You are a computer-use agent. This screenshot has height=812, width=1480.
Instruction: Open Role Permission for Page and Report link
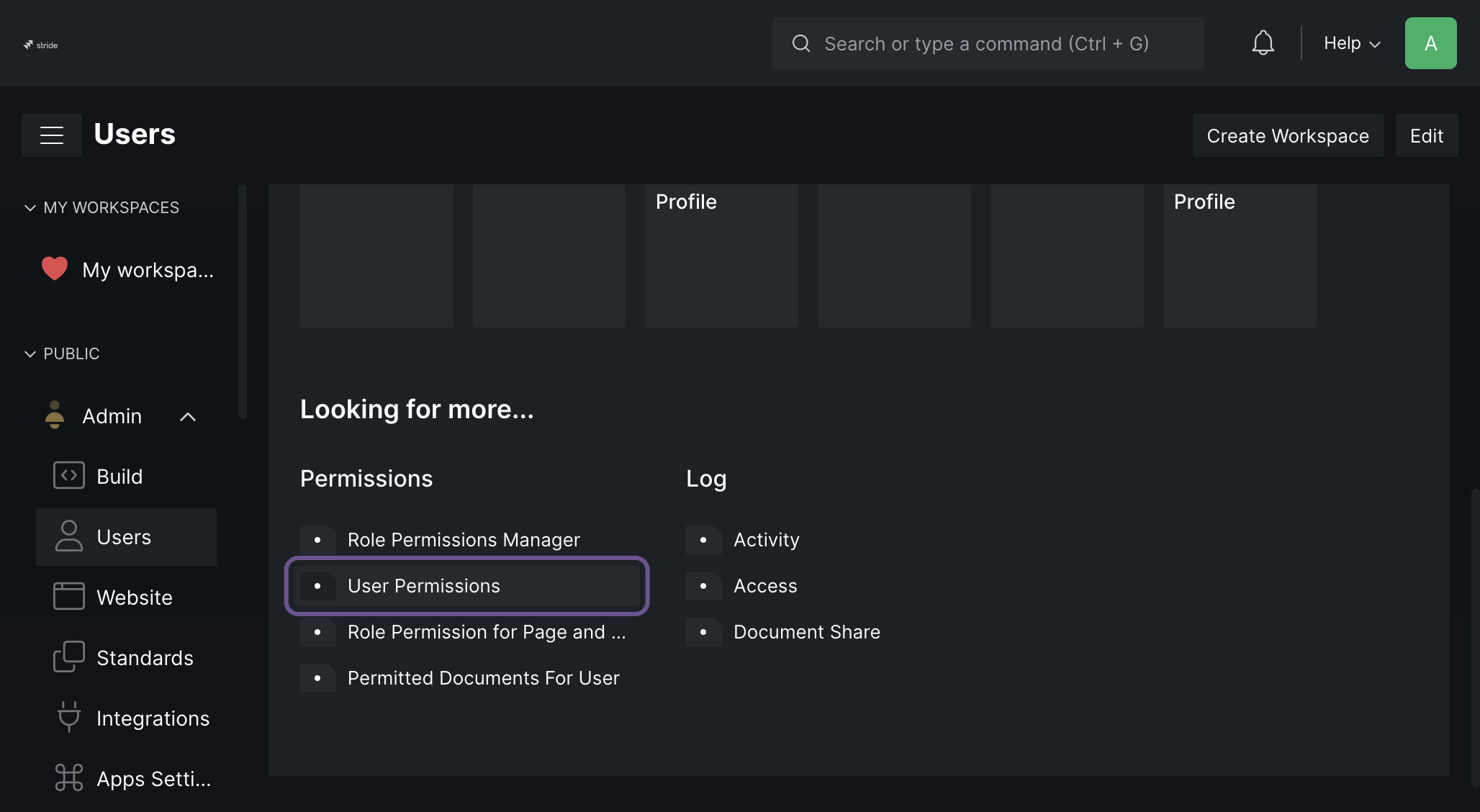[487, 632]
